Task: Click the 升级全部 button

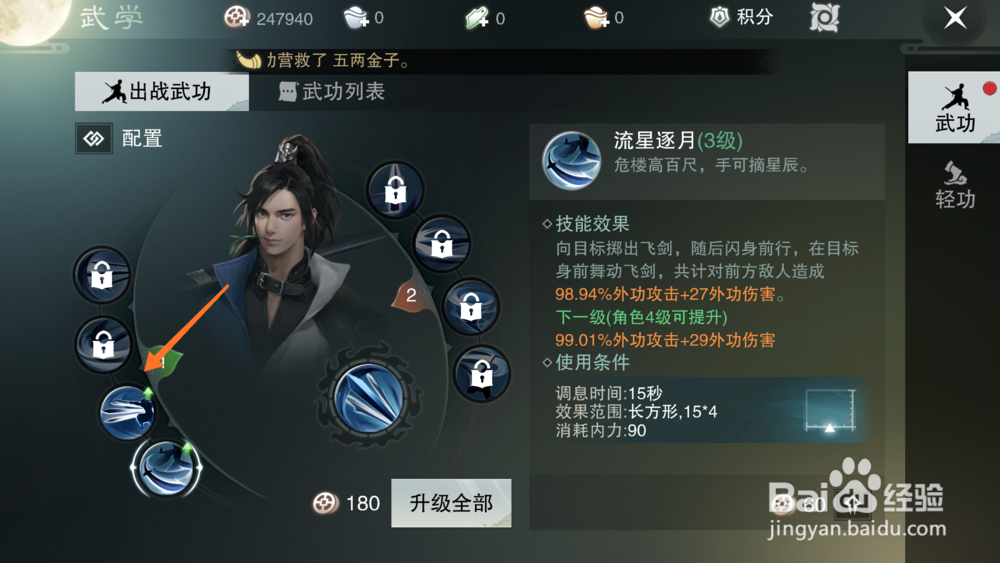Action: click(451, 503)
